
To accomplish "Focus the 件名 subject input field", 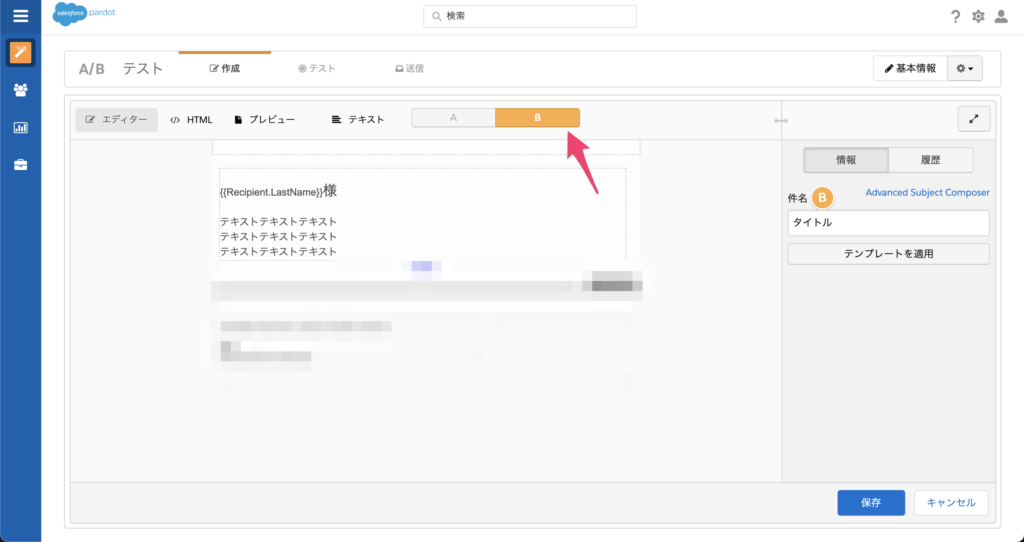I will 888,223.
